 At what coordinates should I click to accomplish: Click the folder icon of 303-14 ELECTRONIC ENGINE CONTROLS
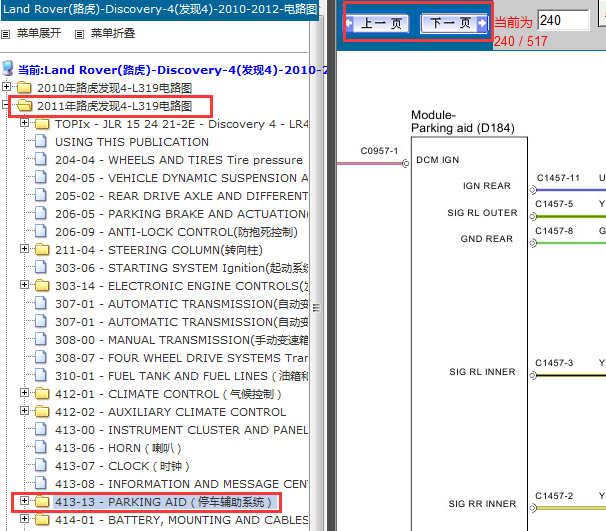coord(42,286)
